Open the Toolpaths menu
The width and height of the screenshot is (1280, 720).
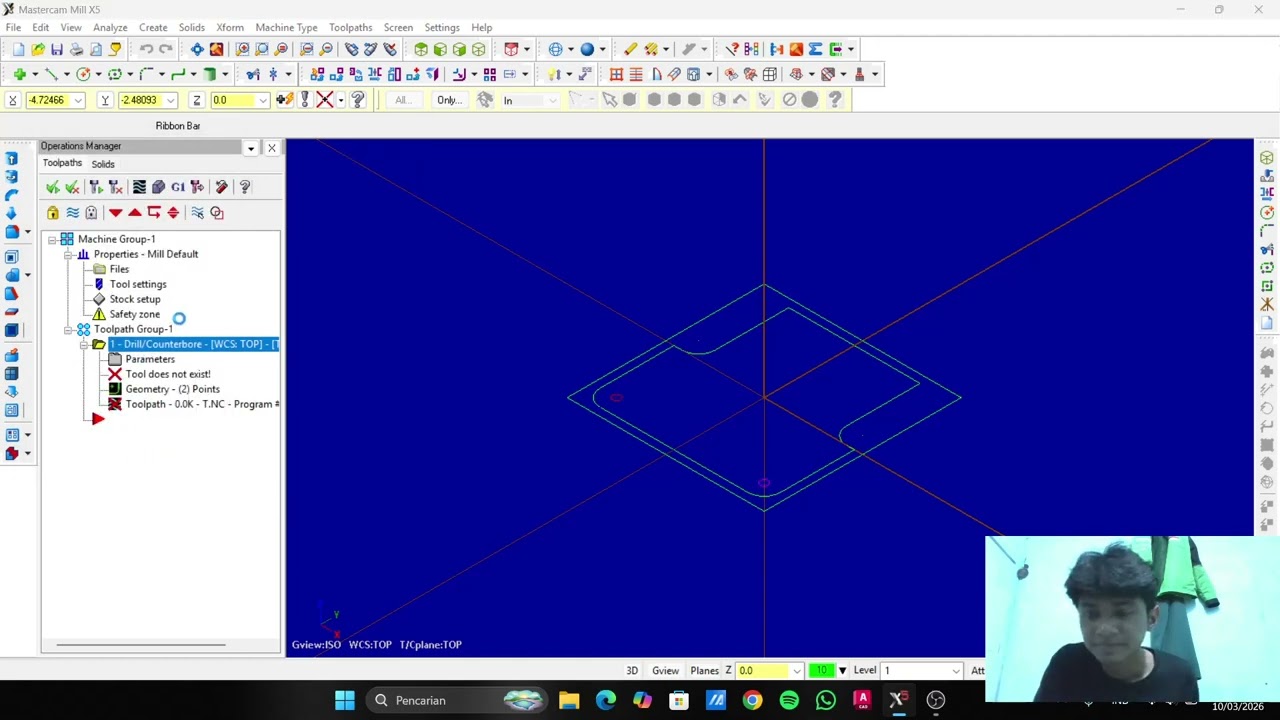350,27
